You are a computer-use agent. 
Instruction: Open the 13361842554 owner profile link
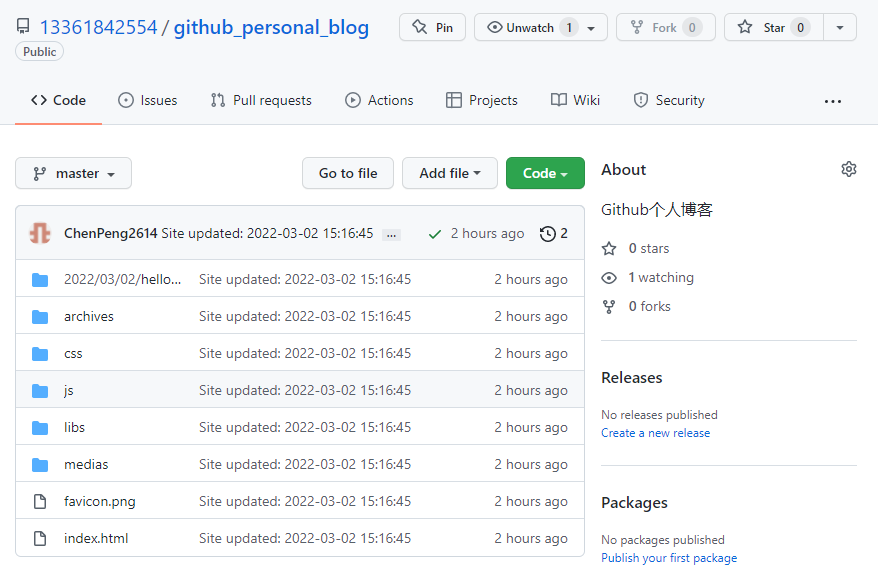pyautogui.click(x=98, y=27)
